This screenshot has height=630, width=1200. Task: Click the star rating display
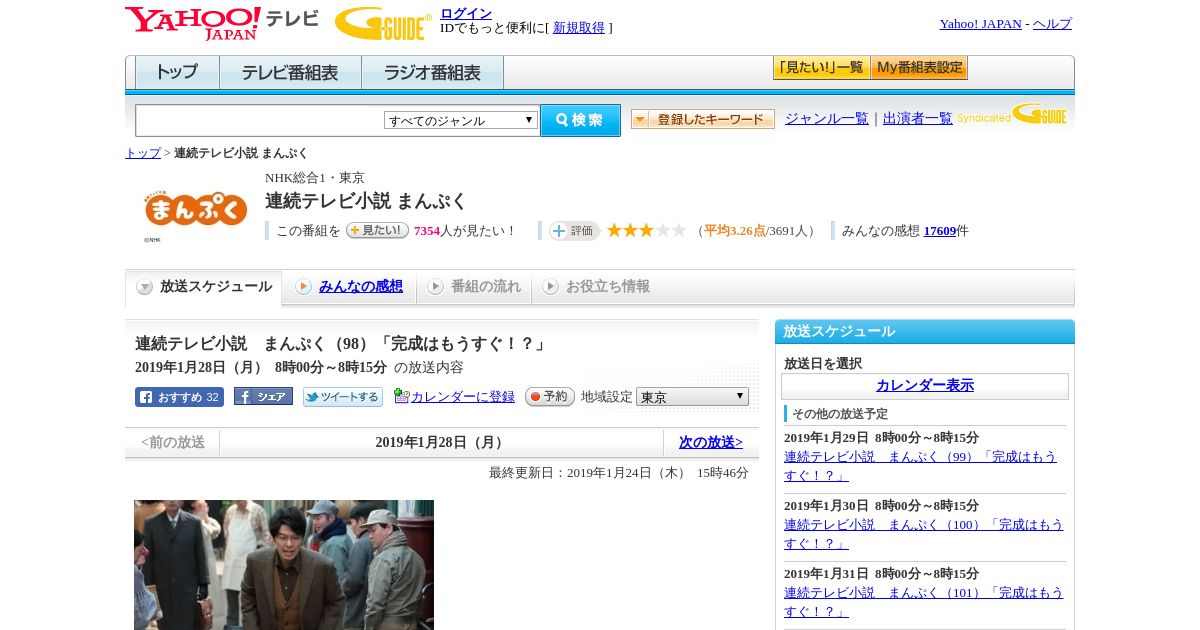coord(646,230)
